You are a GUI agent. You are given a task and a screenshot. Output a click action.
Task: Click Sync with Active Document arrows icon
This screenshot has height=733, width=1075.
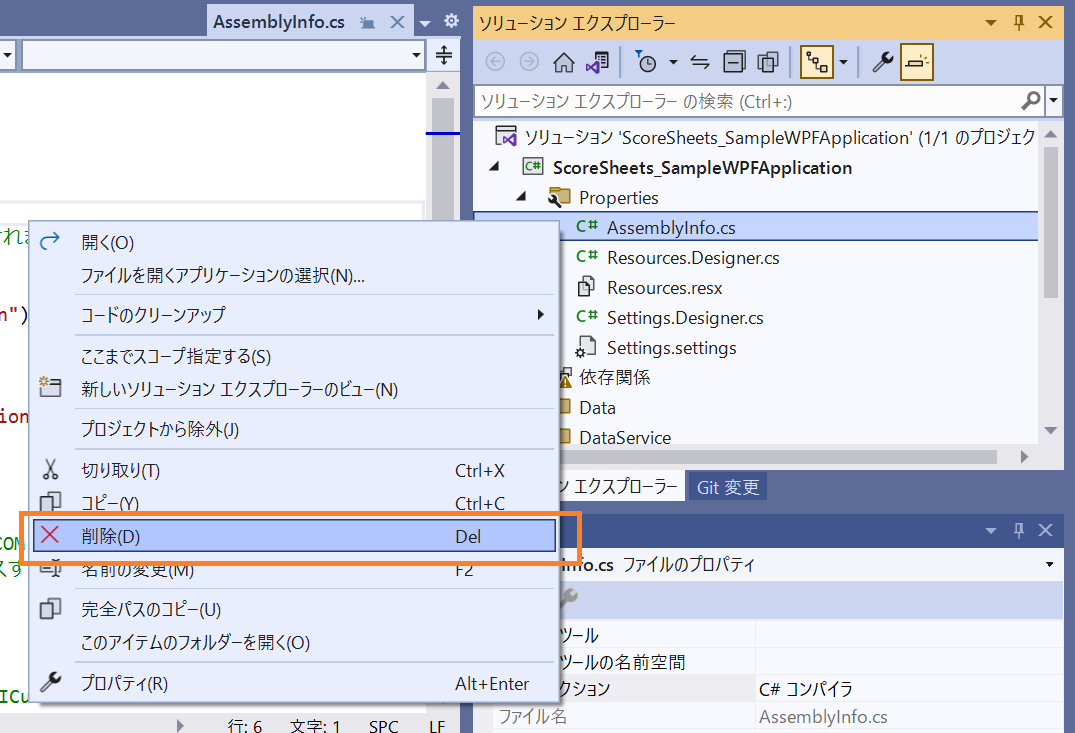tap(700, 62)
